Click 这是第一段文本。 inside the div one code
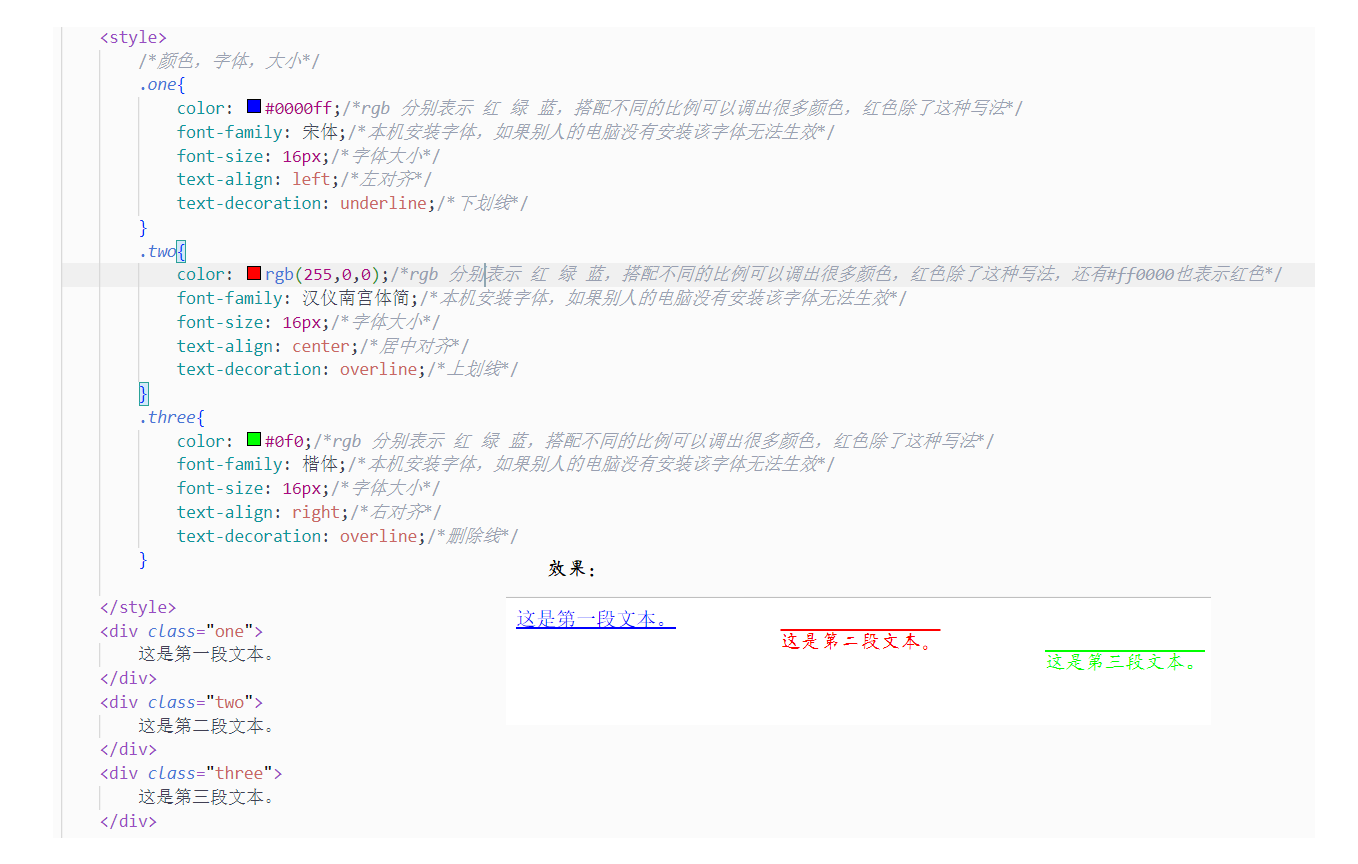Screen dimensions: 1358x864 206,654
